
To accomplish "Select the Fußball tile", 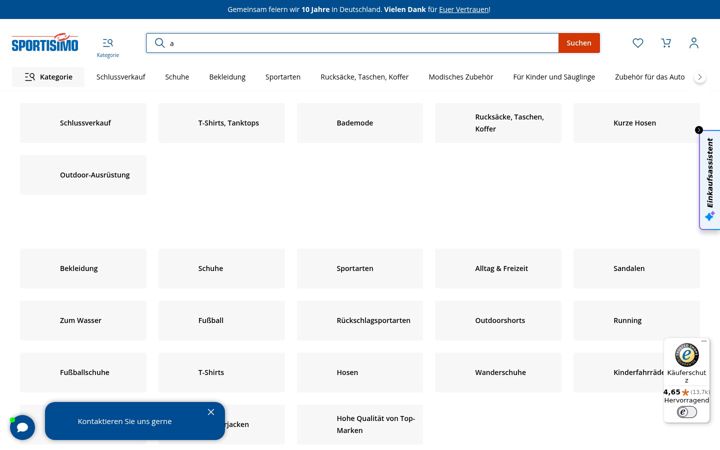I will point(221,320).
